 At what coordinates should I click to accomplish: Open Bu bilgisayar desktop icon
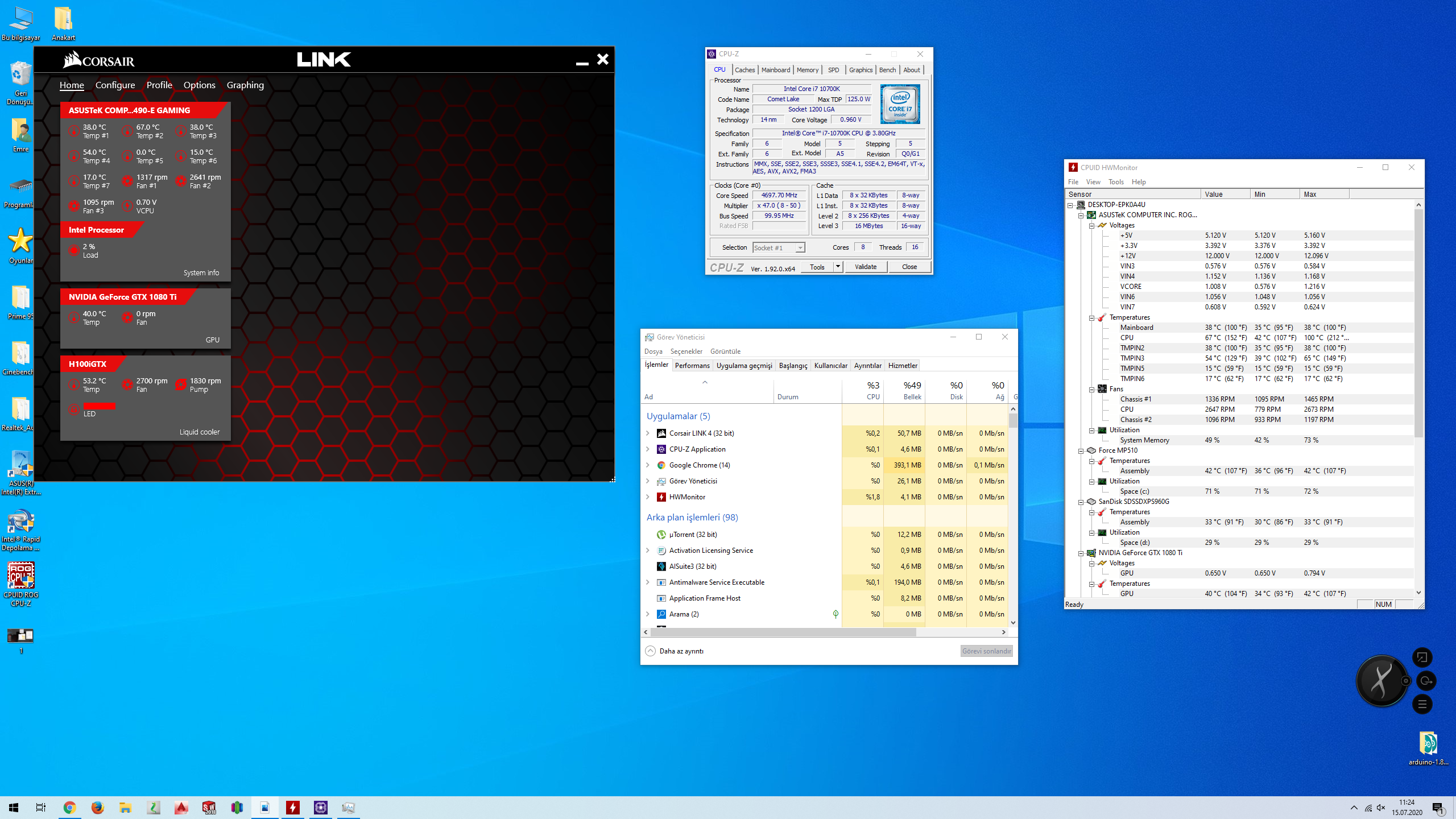point(21,23)
